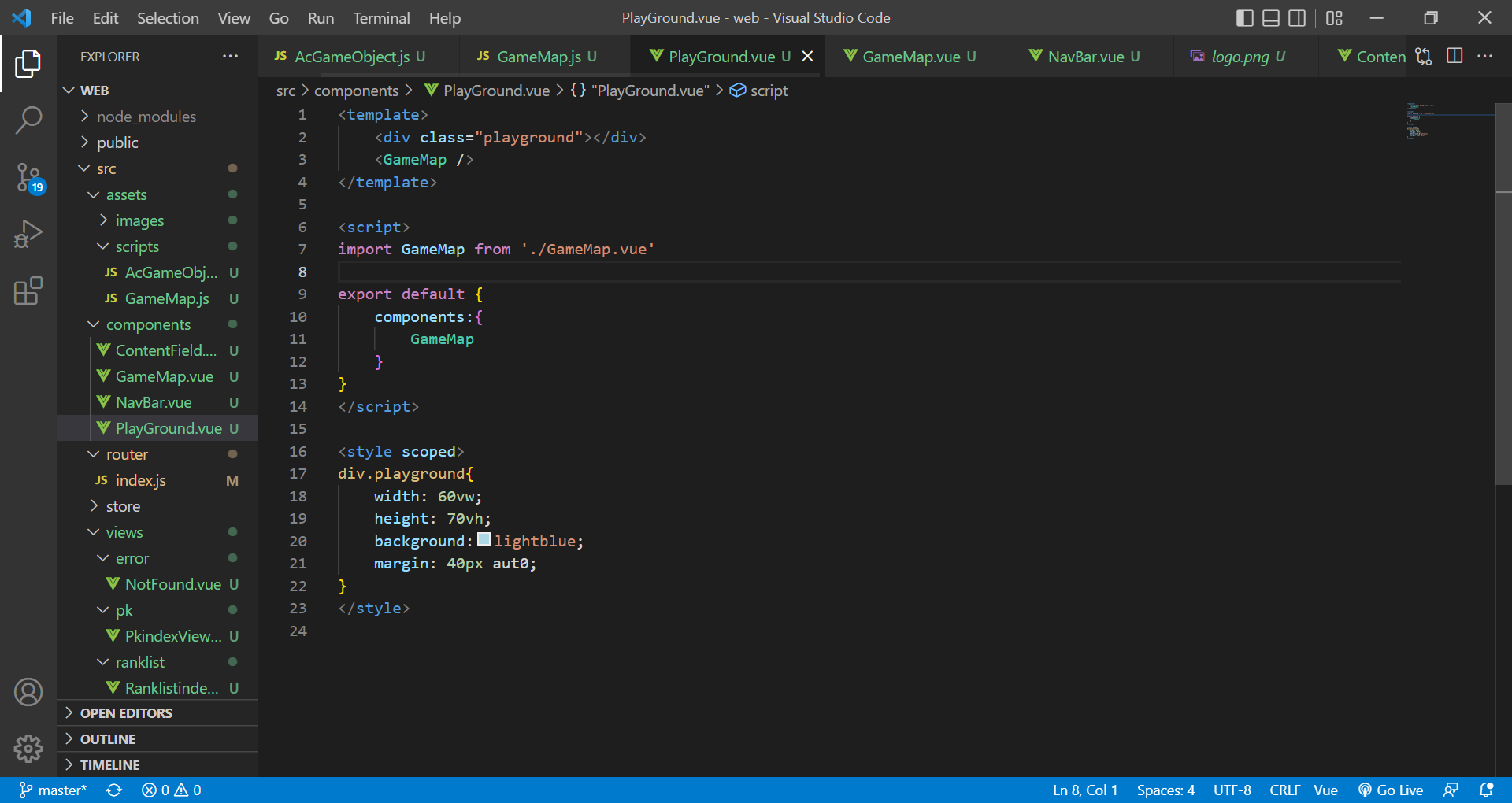Open feedback icon in status bar
This screenshot has height=803, width=1512.
(1451, 790)
